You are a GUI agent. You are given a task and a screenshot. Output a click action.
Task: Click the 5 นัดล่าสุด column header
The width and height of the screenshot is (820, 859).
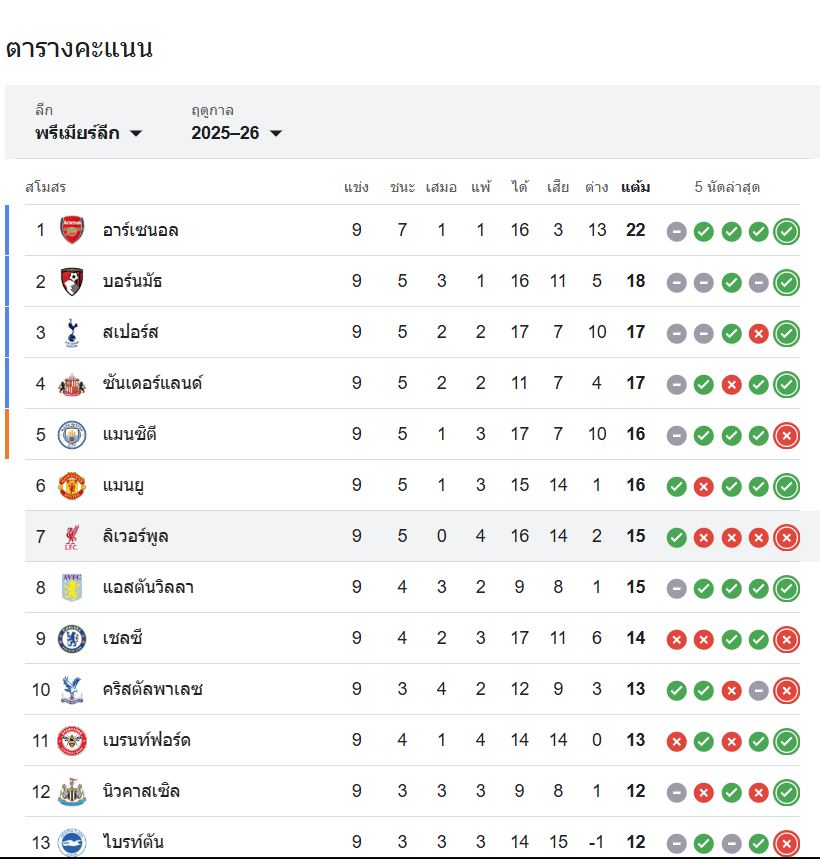[x=733, y=187]
